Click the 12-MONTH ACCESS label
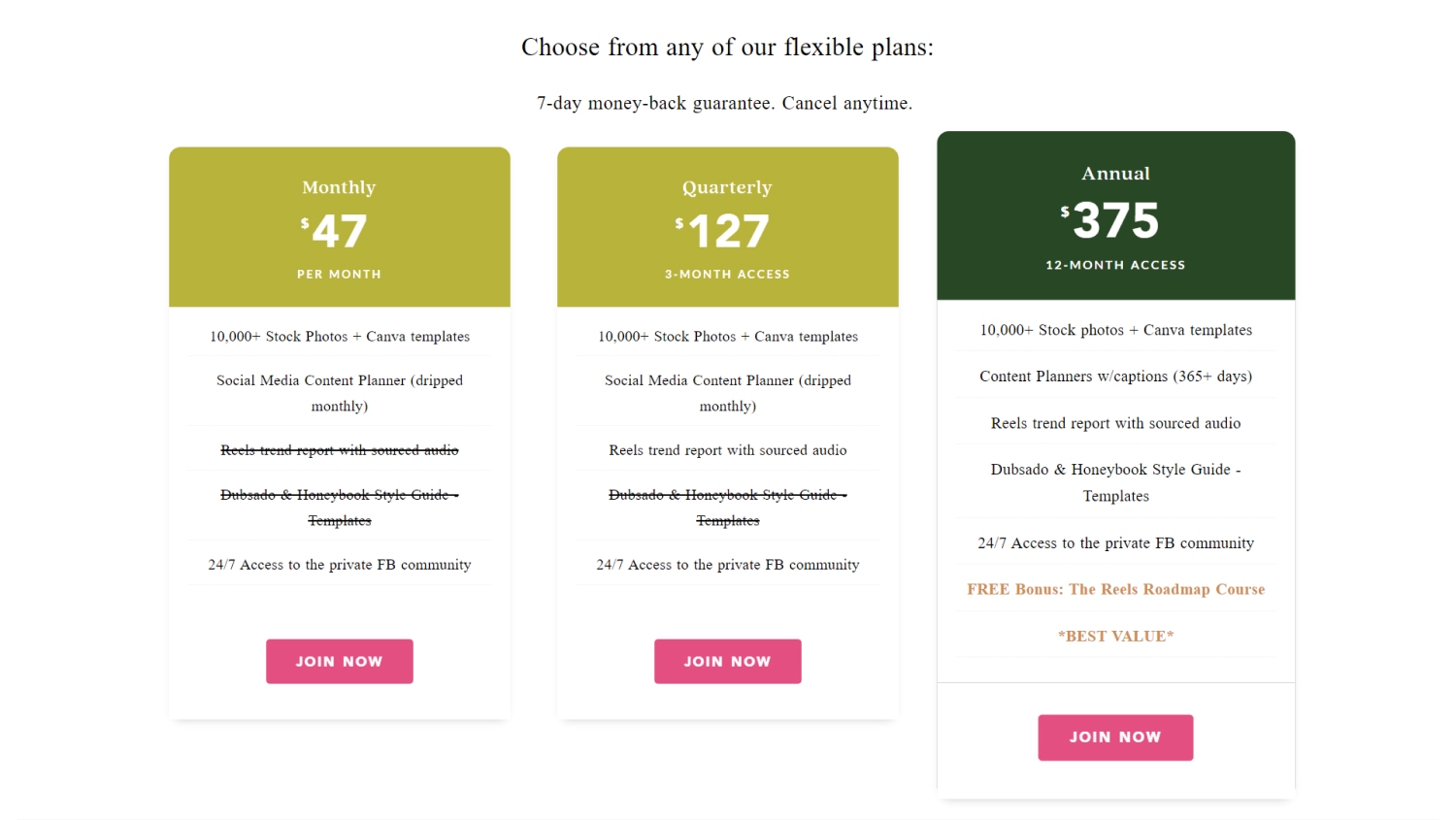This screenshot has height=820, width=1456. (x=1115, y=265)
